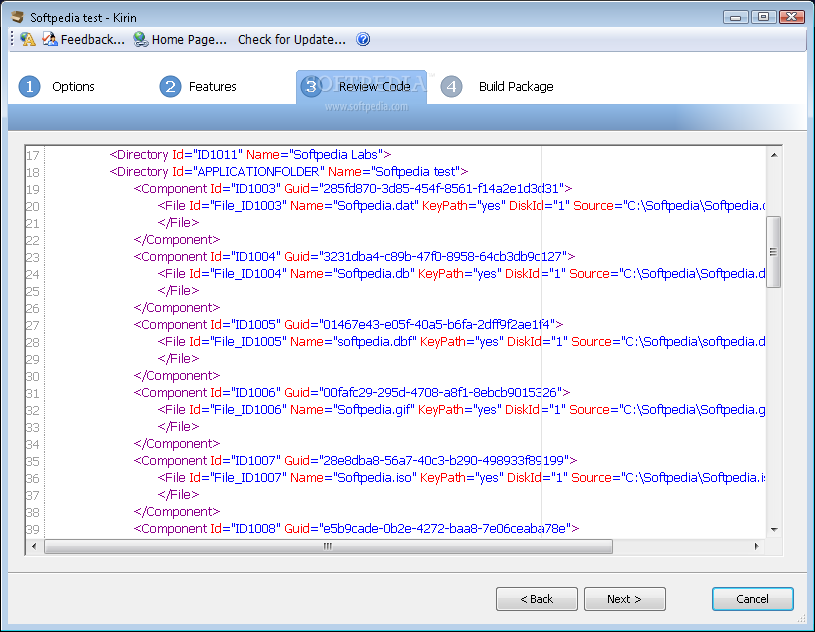Click the toolbar grip handle
Viewport: 815px width, 632px height.
tap(12, 40)
